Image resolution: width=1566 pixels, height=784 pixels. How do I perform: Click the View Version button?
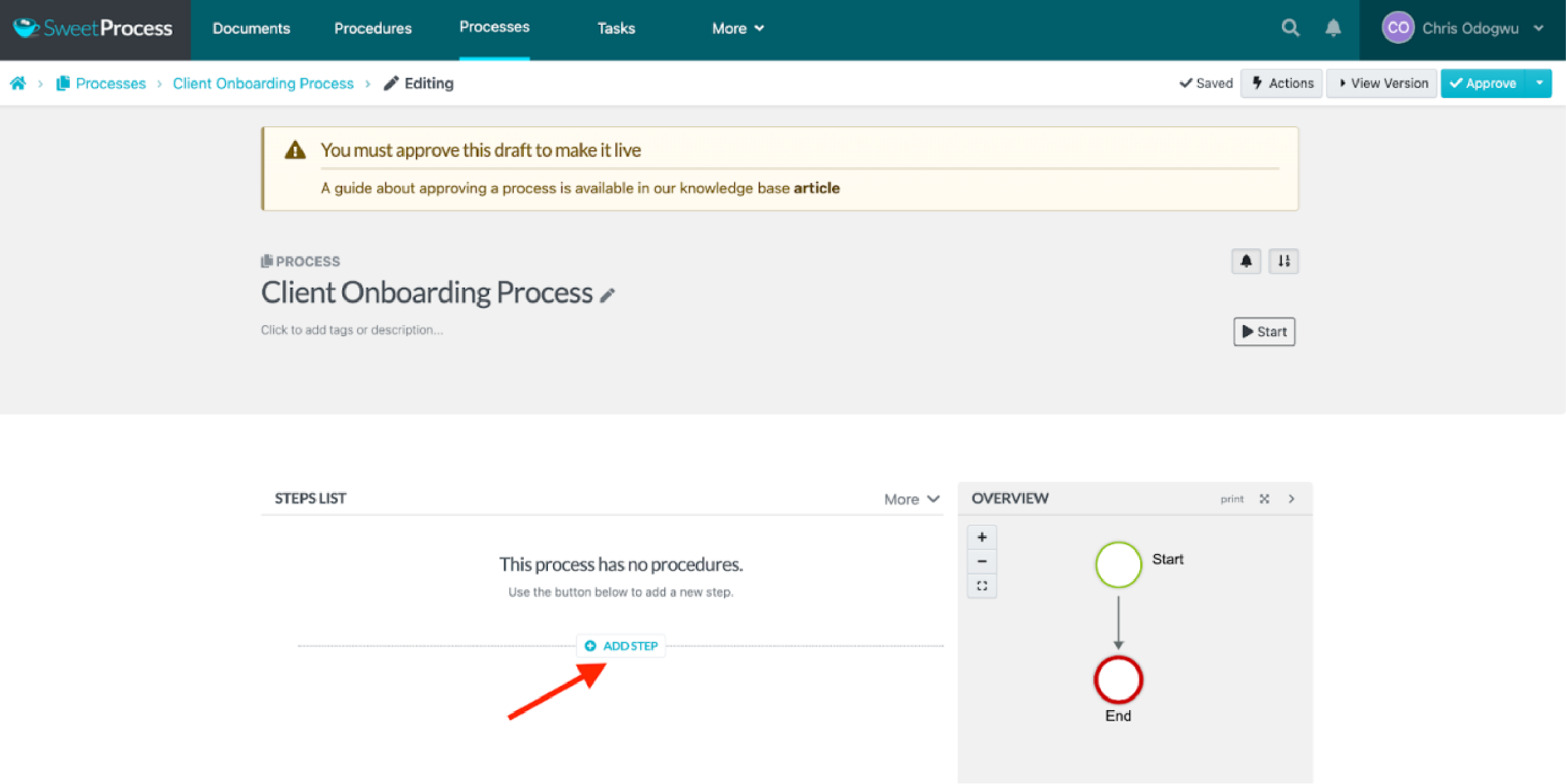(1381, 83)
